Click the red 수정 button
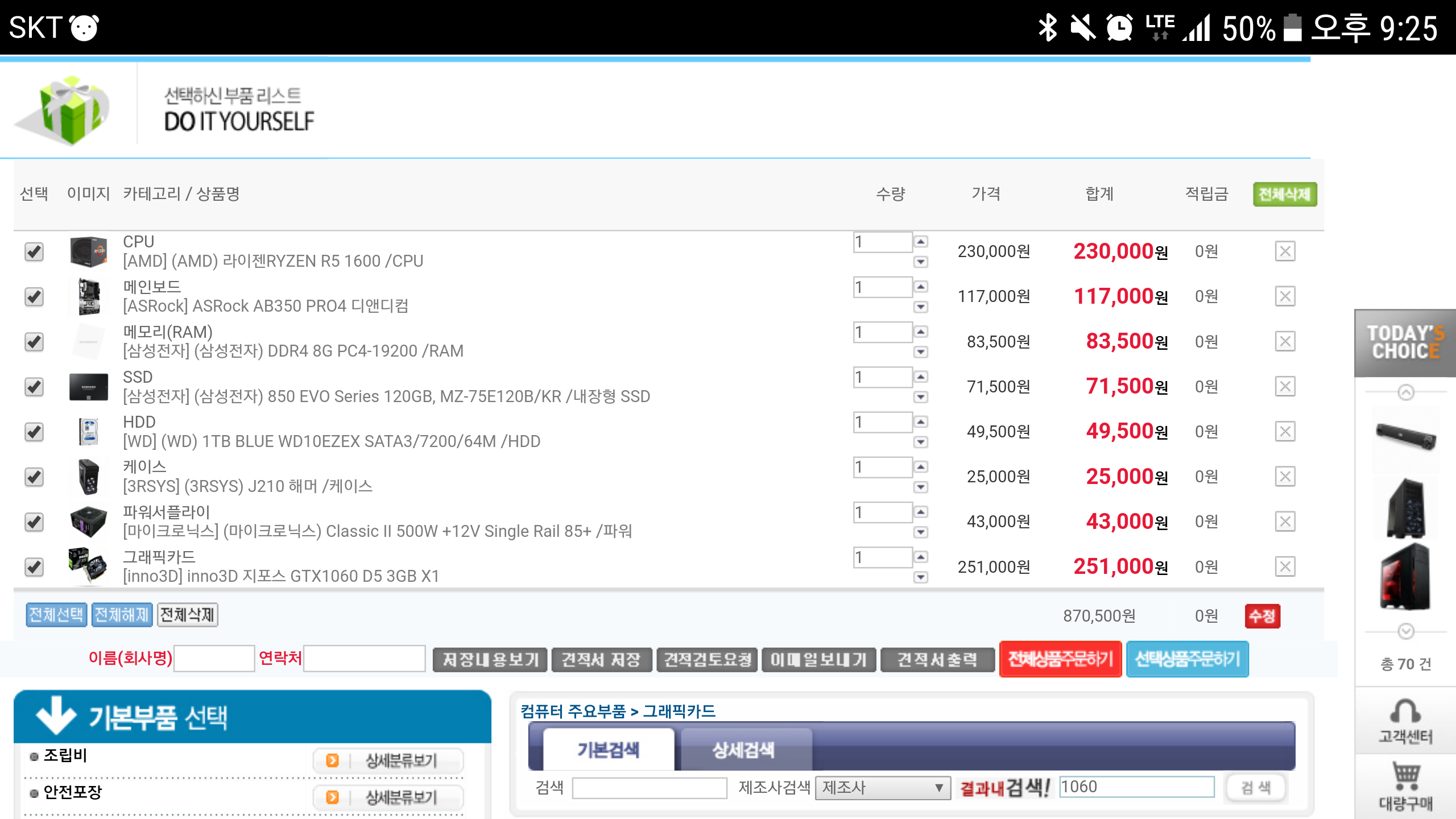Image resolution: width=1456 pixels, height=819 pixels. (x=1263, y=616)
